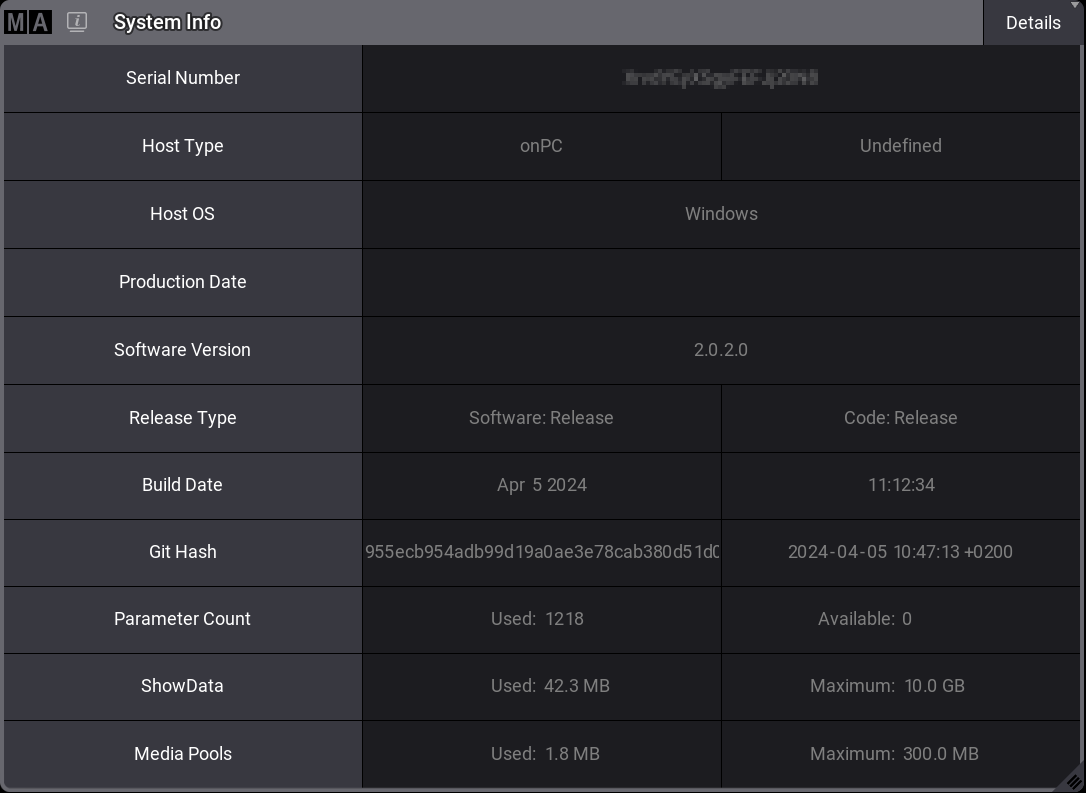Expand the small corner arrow above Details
The height and width of the screenshot is (793, 1086).
1076,5
